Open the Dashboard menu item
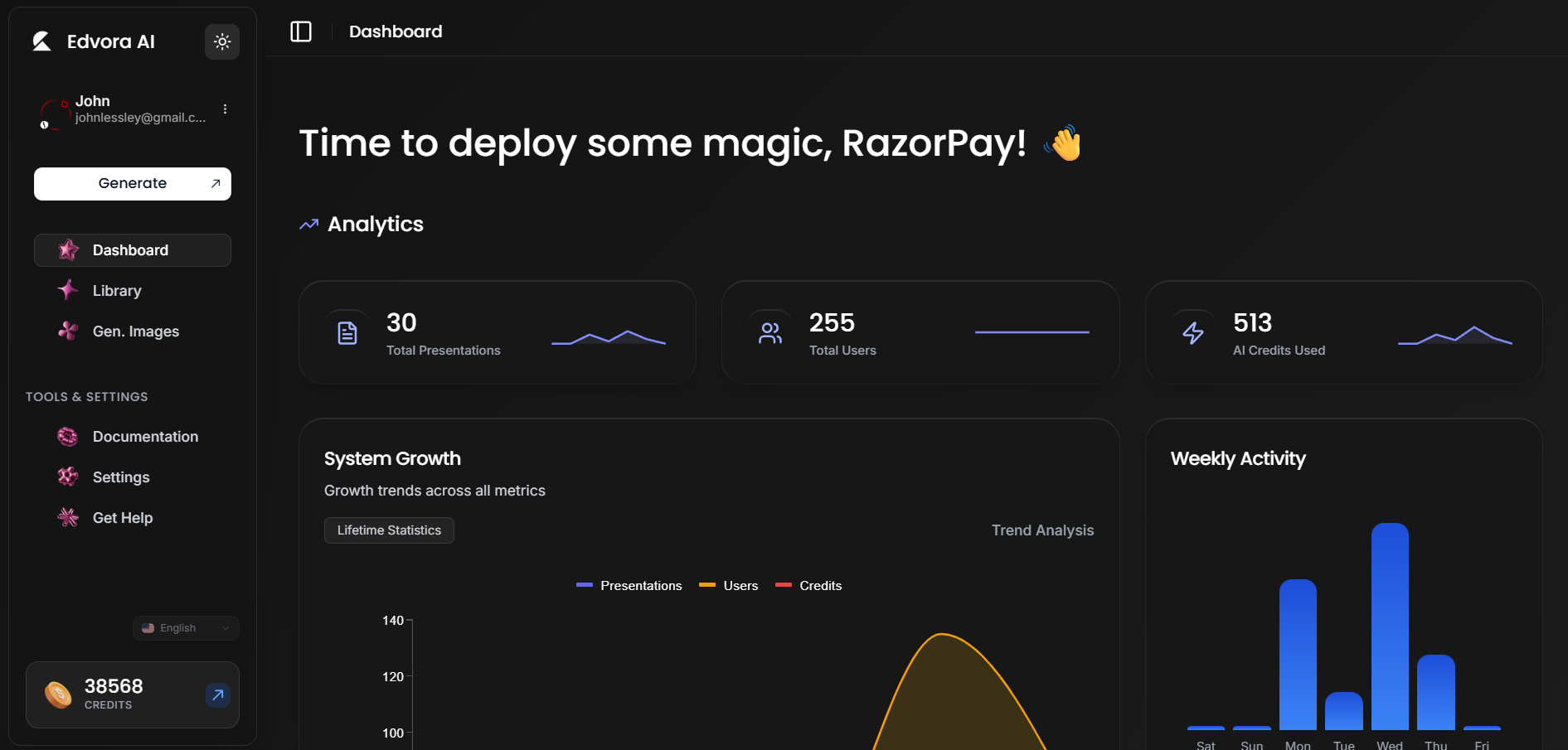Screen dimensions: 1568x750 click(x=133, y=250)
